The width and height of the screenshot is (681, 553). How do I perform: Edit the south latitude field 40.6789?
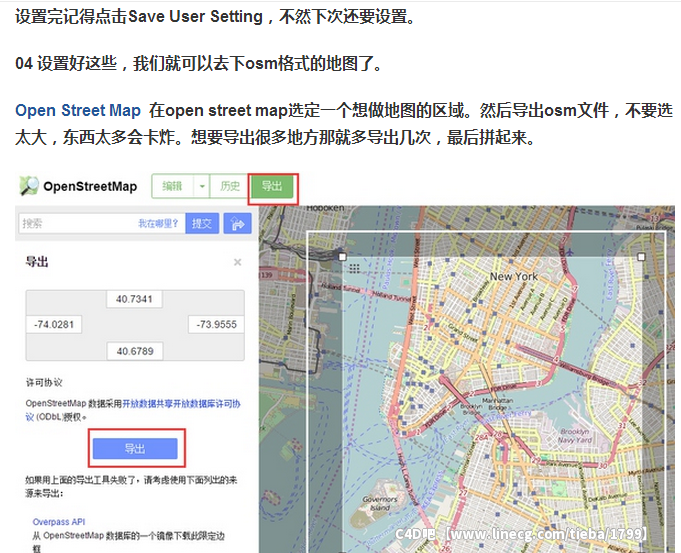click(x=135, y=351)
